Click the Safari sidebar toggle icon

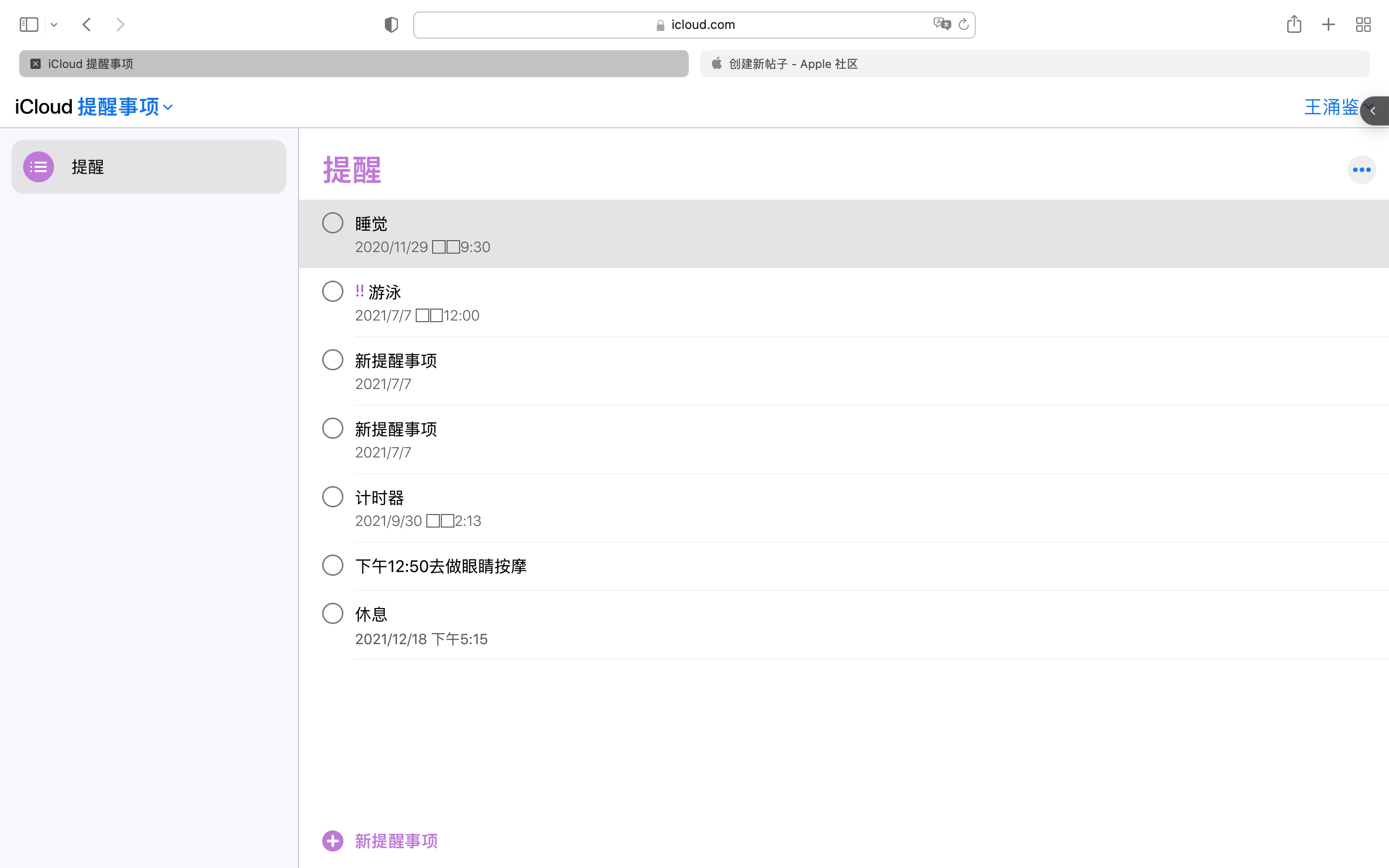pyautogui.click(x=29, y=25)
